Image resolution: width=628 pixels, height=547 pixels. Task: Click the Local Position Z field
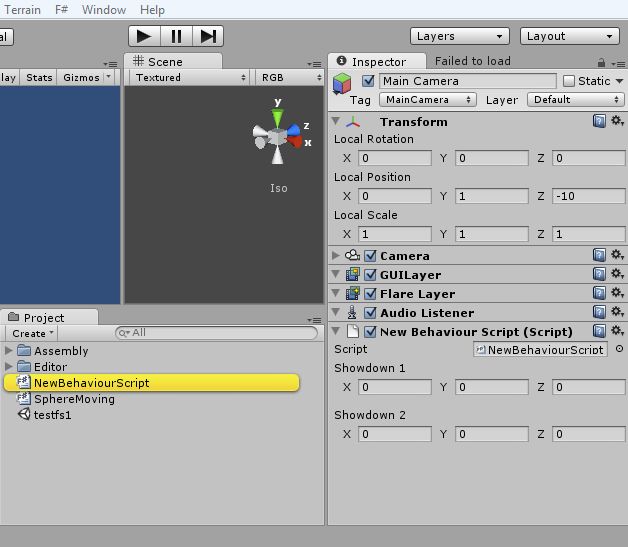(x=589, y=196)
